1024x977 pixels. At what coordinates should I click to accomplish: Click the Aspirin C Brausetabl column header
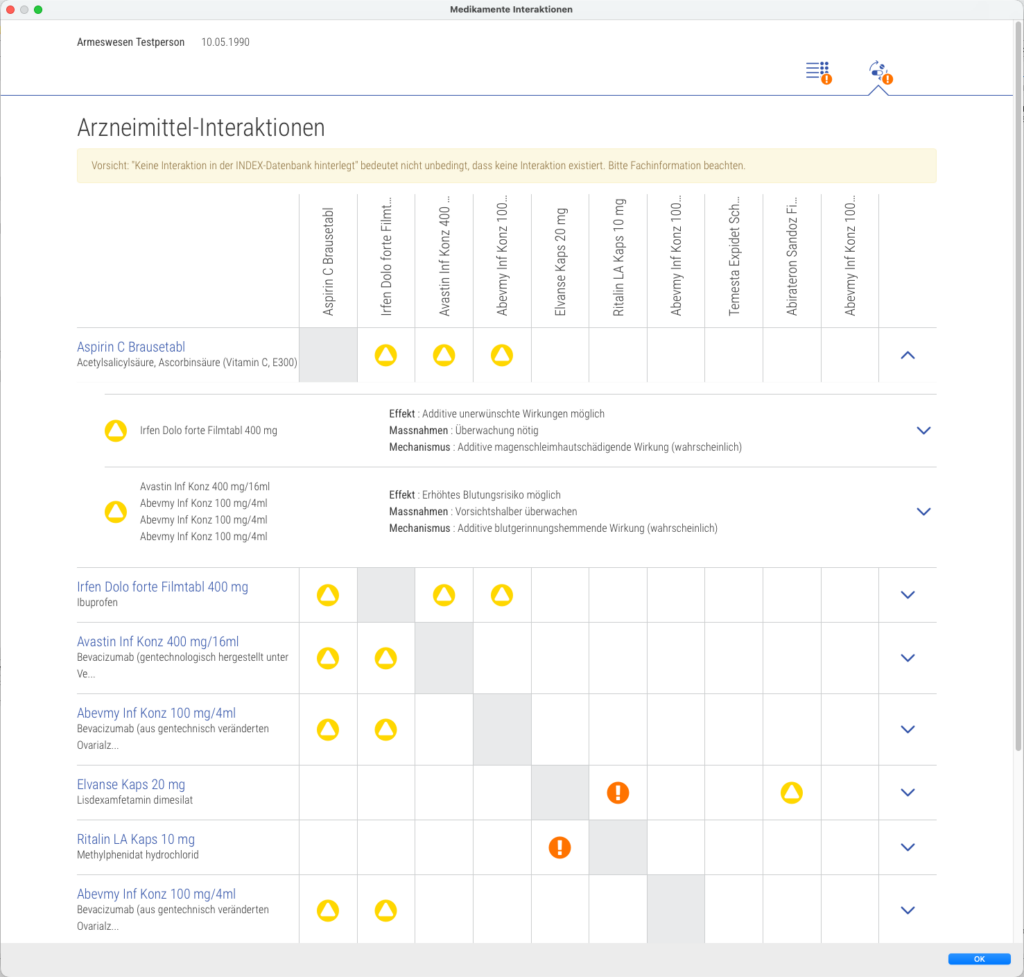pyautogui.click(x=328, y=261)
